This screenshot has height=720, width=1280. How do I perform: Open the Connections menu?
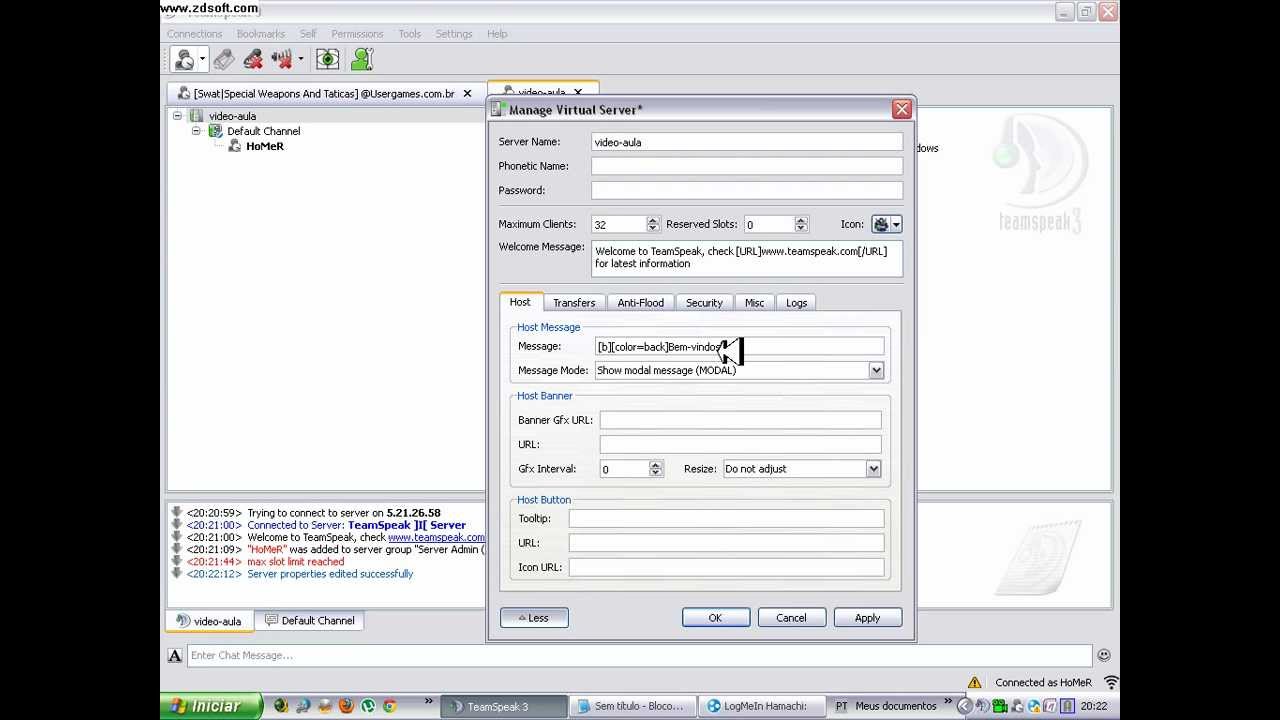click(194, 34)
